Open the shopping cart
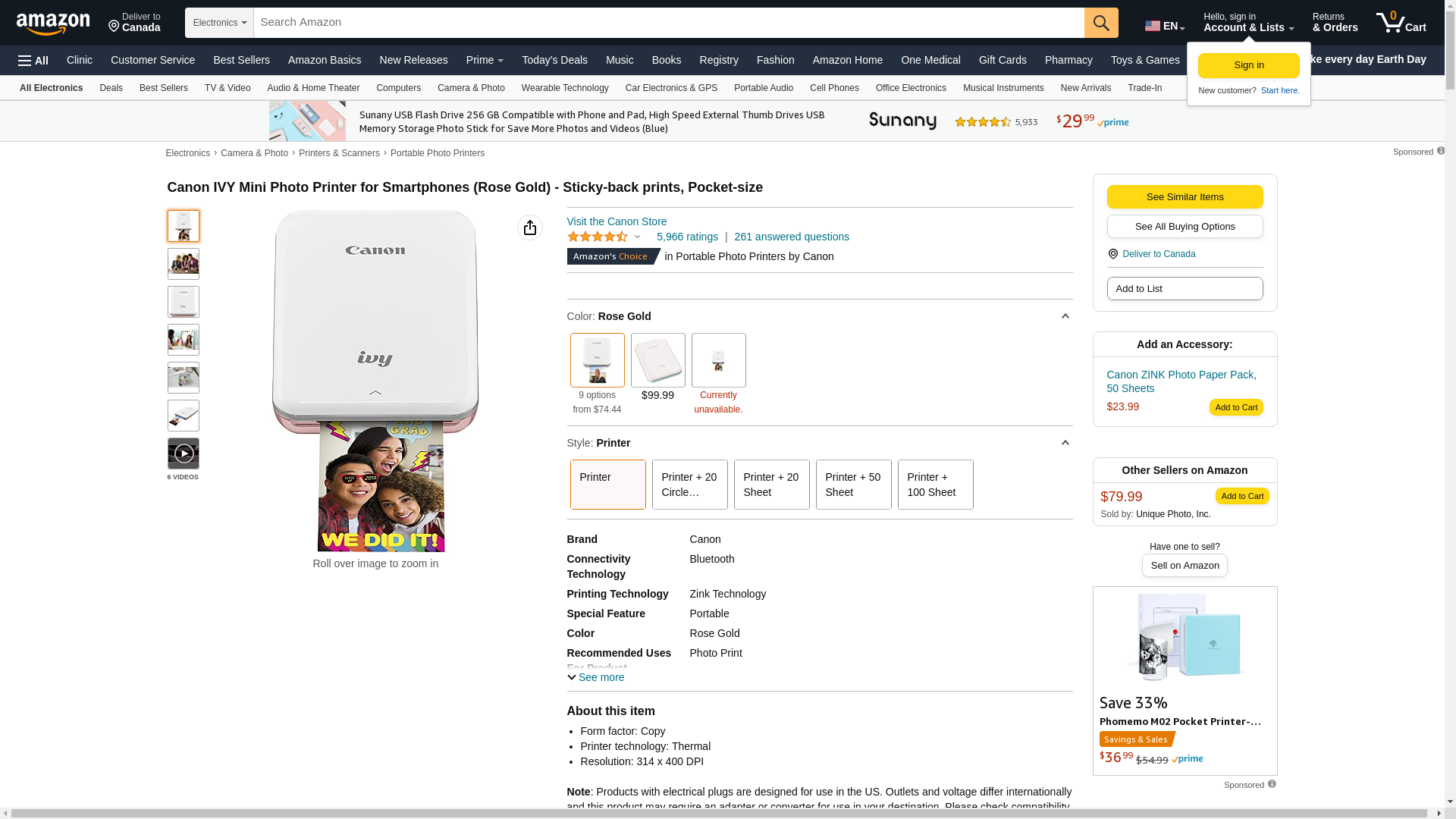This screenshot has height=819, width=1456. pos(1401,23)
